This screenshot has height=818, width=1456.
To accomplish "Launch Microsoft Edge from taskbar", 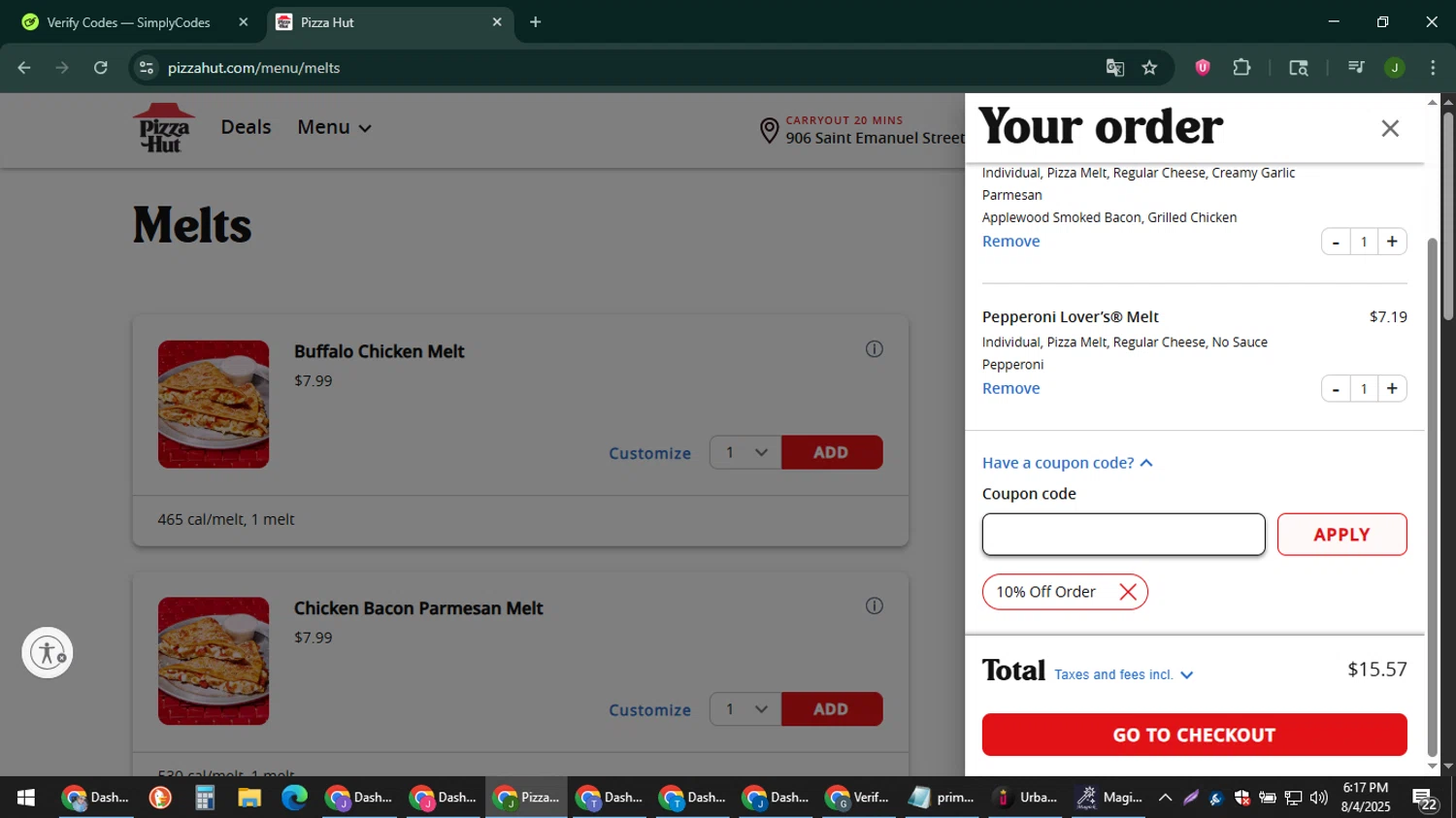I will [x=294, y=798].
